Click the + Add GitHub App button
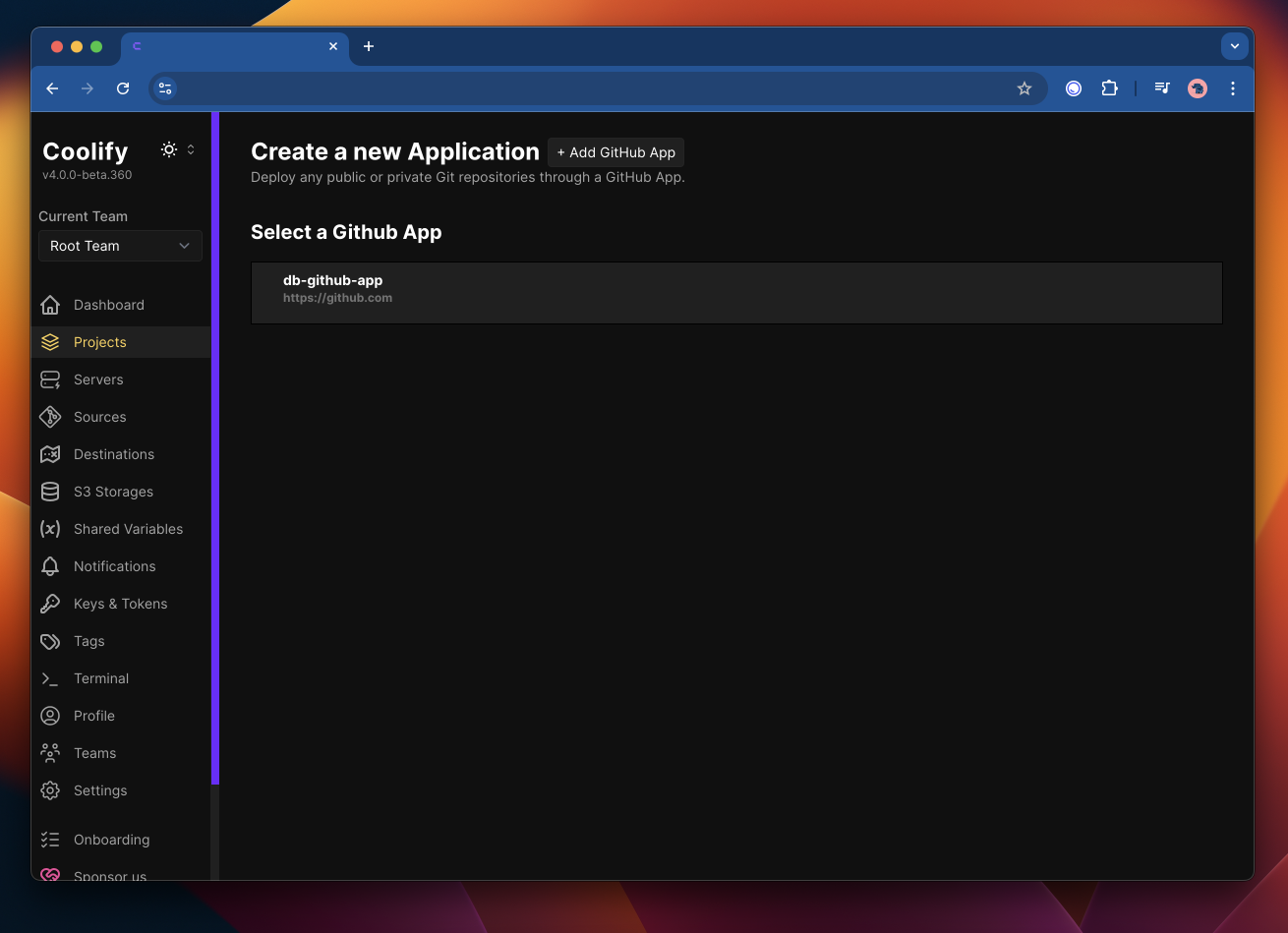Image resolution: width=1288 pixels, height=933 pixels. [x=615, y=152]
